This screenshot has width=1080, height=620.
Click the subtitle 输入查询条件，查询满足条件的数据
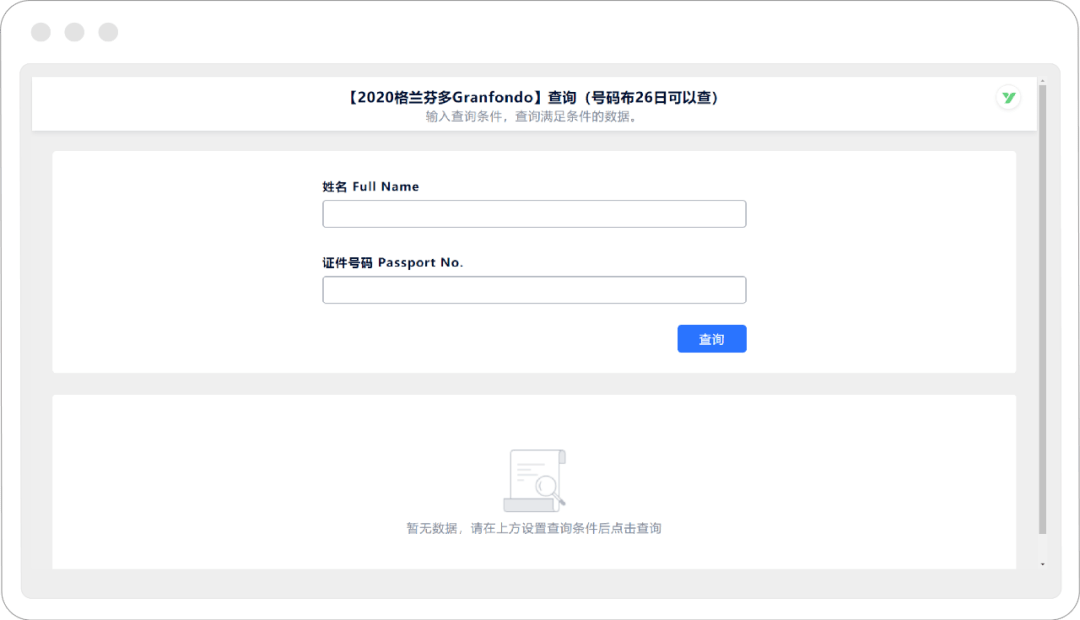532,116
